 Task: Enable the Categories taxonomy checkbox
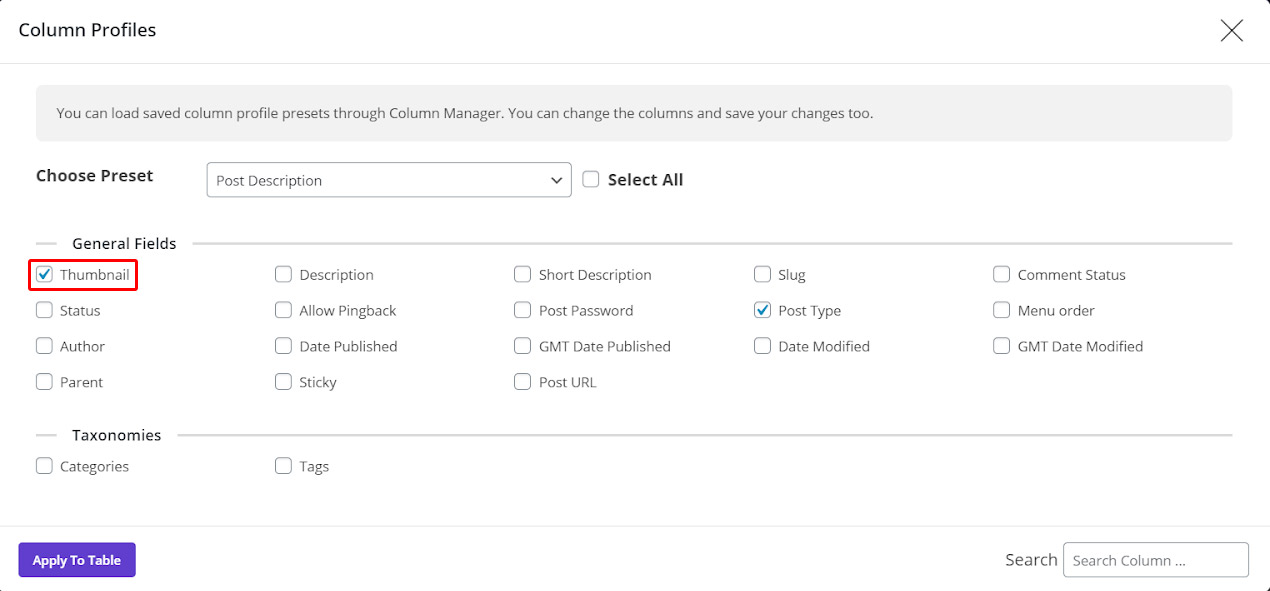[x=44, y=466]
